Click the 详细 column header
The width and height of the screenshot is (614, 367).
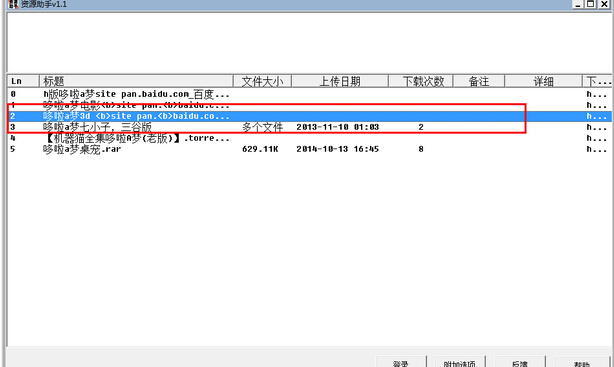(543, 81)
